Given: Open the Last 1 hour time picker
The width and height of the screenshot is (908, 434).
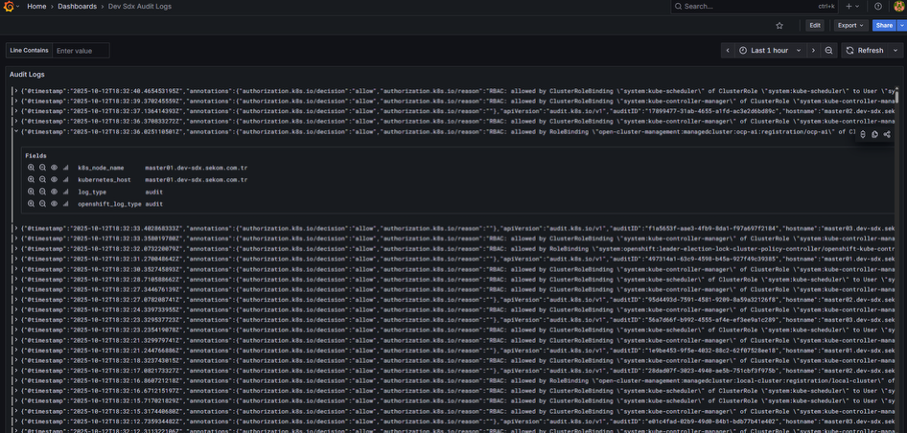Looking at the screenshot, I should point(770,50).
